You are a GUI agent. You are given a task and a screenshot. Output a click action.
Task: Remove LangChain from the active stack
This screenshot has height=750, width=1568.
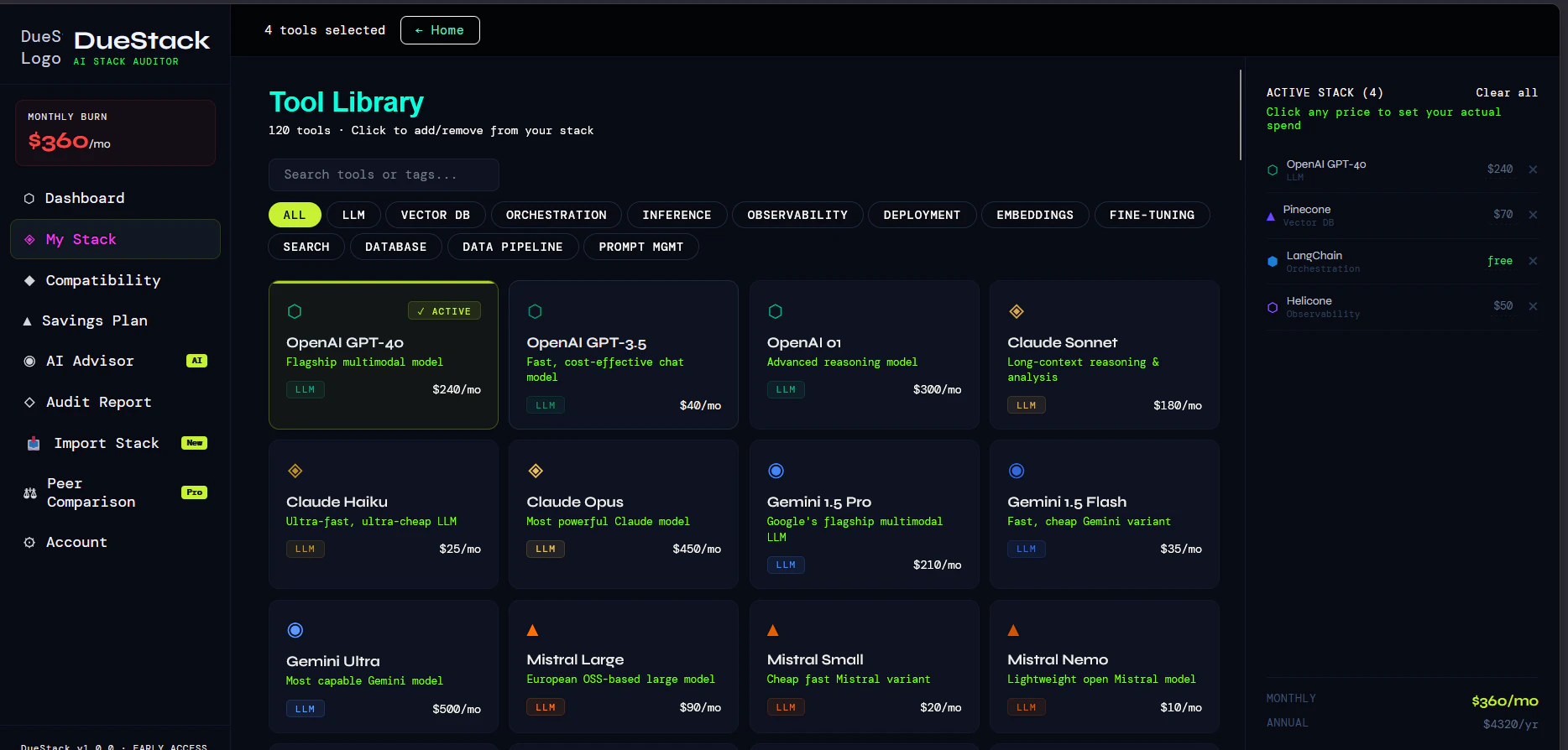coord(1533,261)
